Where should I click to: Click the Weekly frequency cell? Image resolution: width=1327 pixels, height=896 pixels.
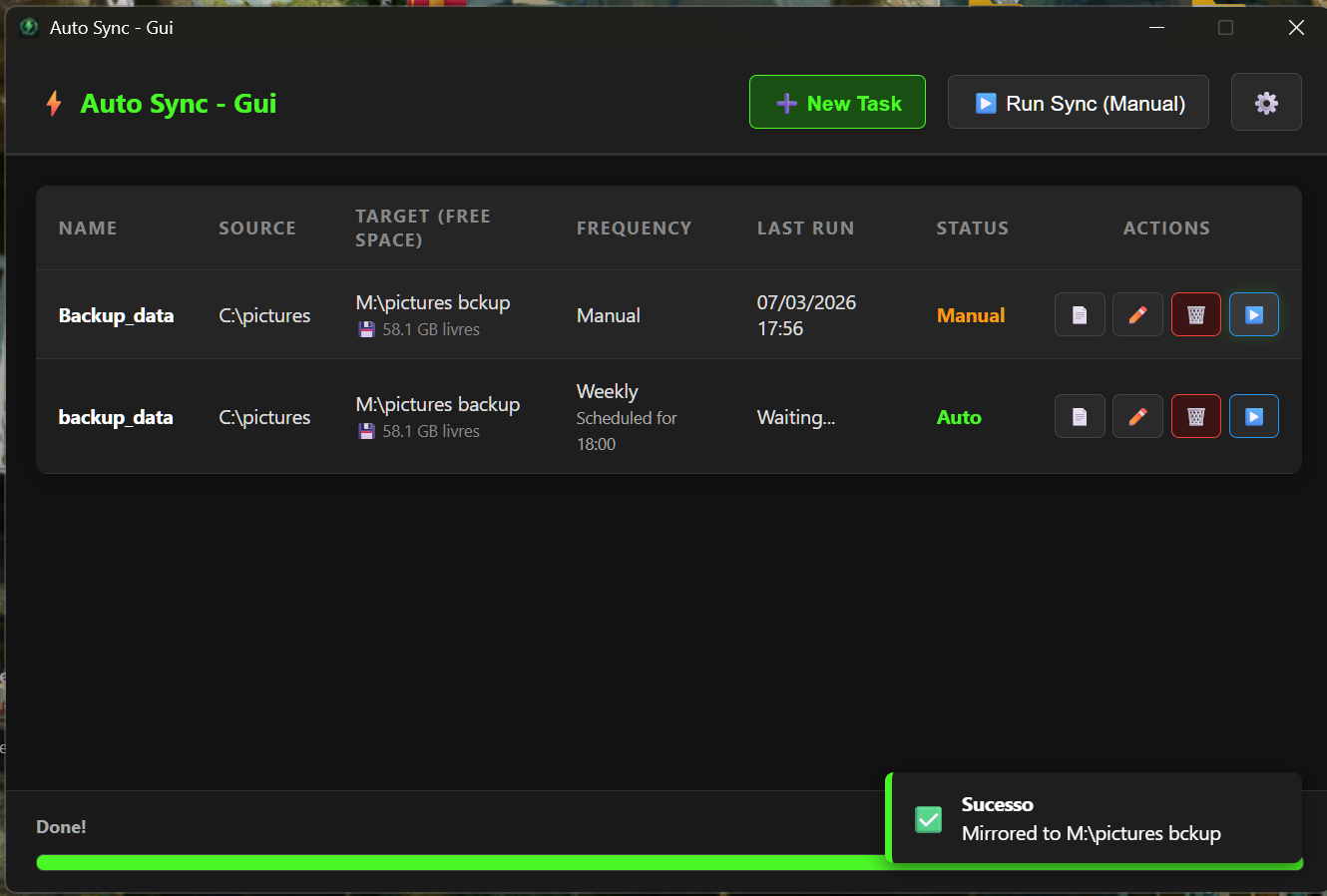coord(607,391)
